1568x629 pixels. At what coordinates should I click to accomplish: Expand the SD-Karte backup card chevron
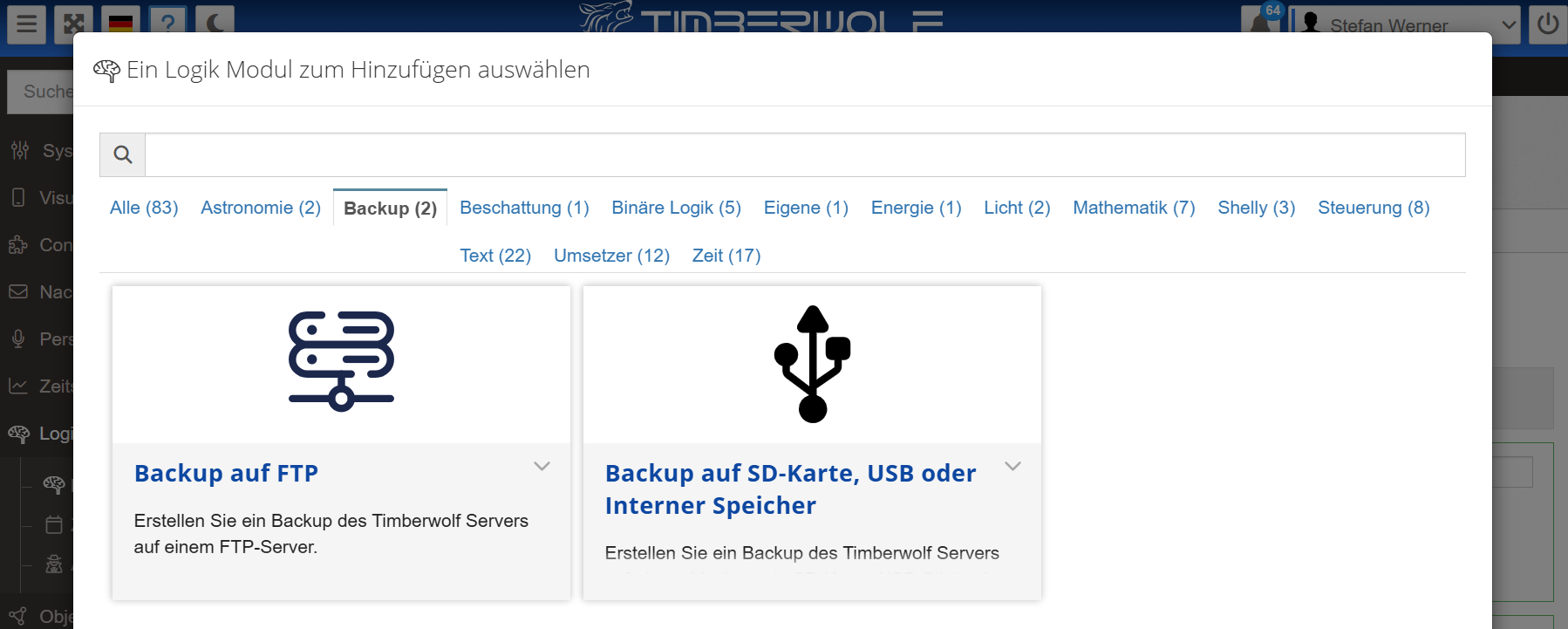(1012, 466)
